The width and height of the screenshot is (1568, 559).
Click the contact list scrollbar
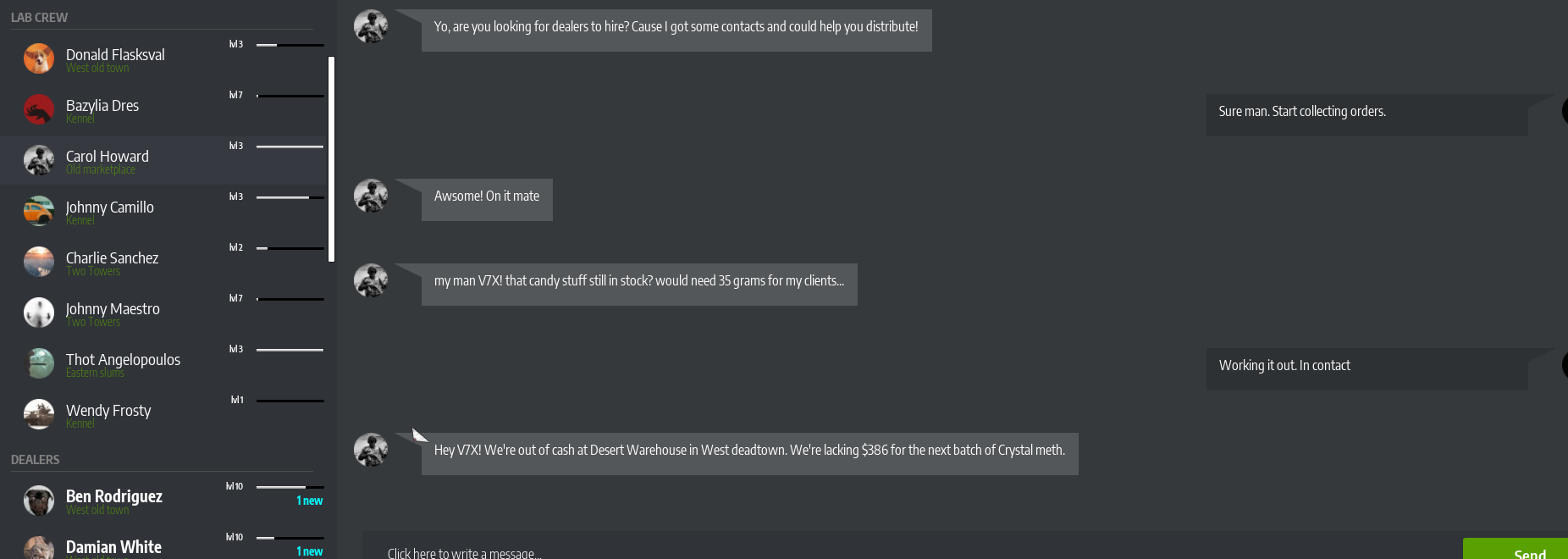332,159
